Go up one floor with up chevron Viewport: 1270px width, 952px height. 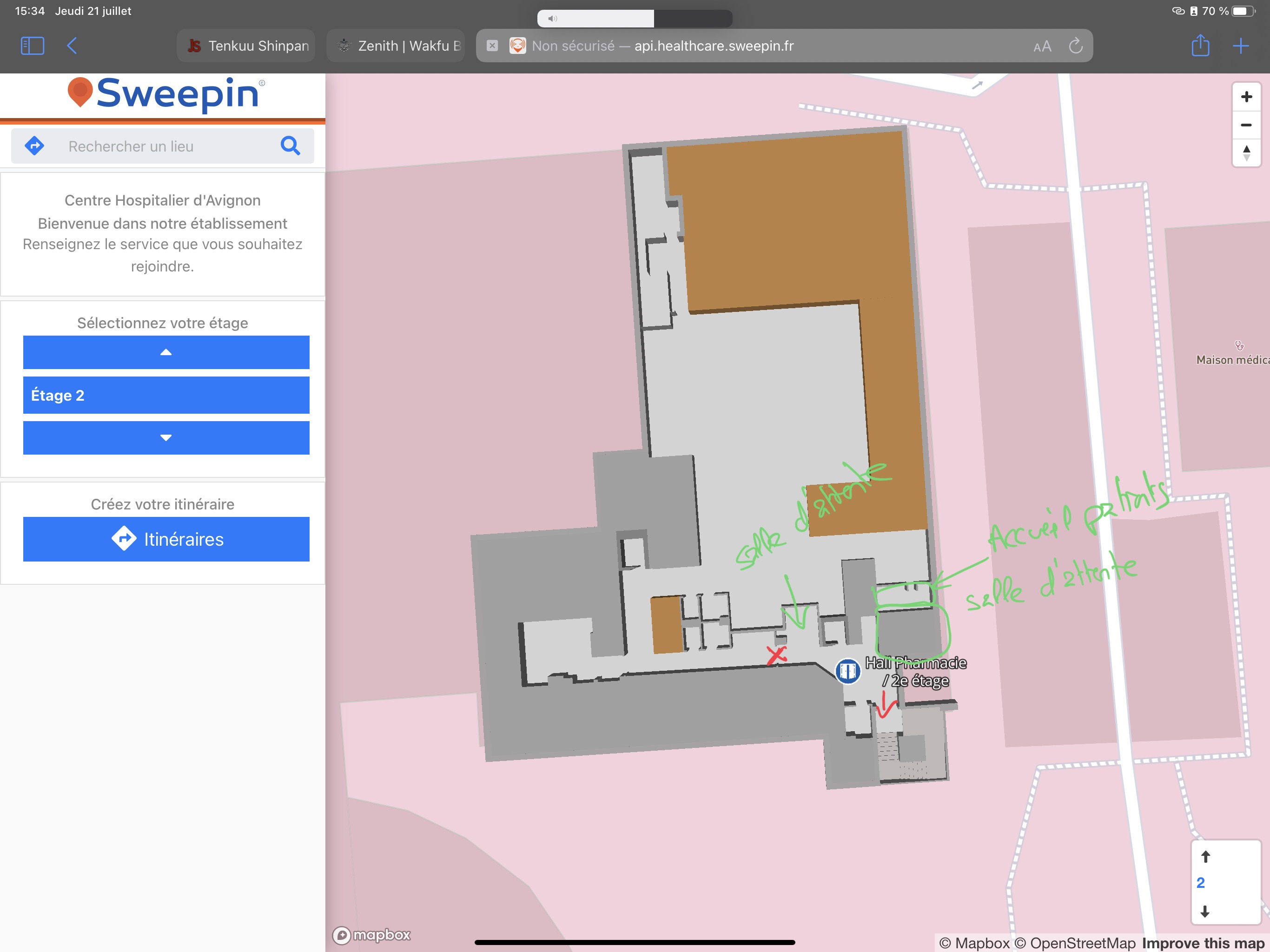pos(166,352)
